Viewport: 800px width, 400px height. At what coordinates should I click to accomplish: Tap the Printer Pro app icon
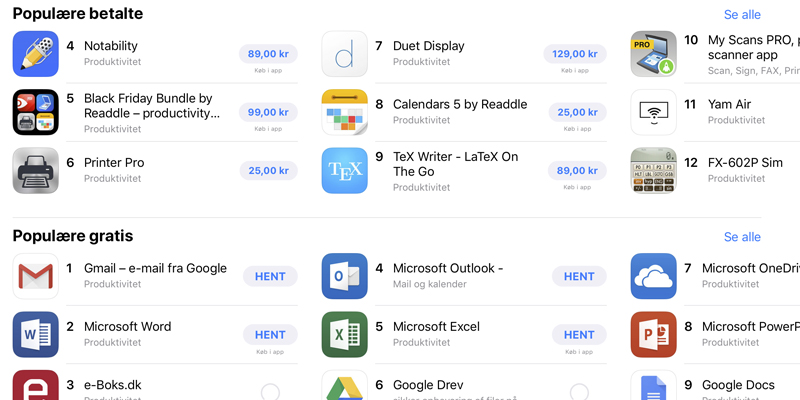pos(35,170)
